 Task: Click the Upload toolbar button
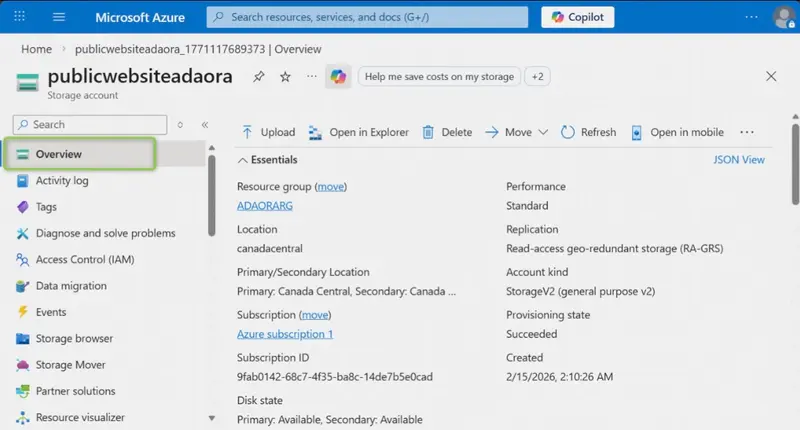click(268, 132)
